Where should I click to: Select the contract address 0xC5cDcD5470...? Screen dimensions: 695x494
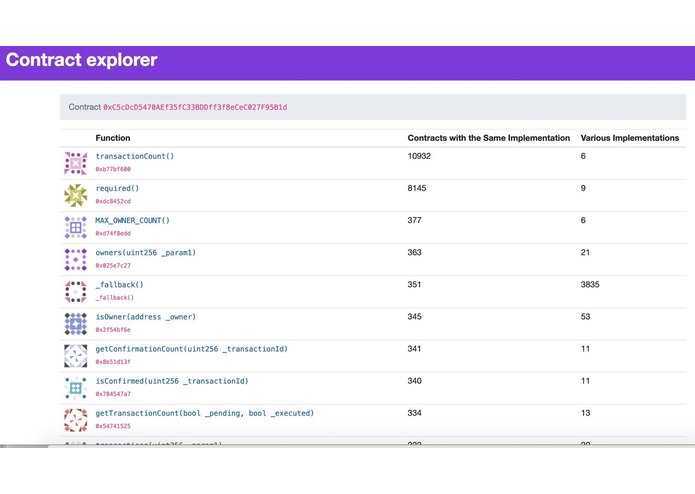click(195, 107)
